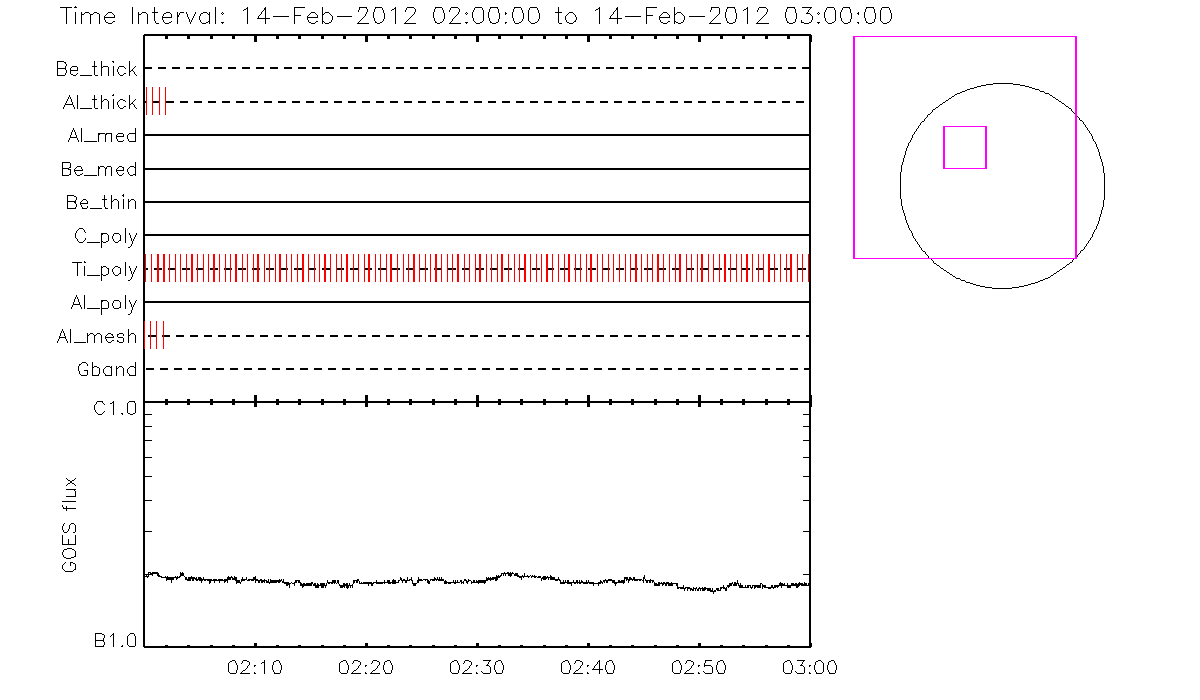
Task: Select the B1.0 flux level label
Action: [115, 641]
